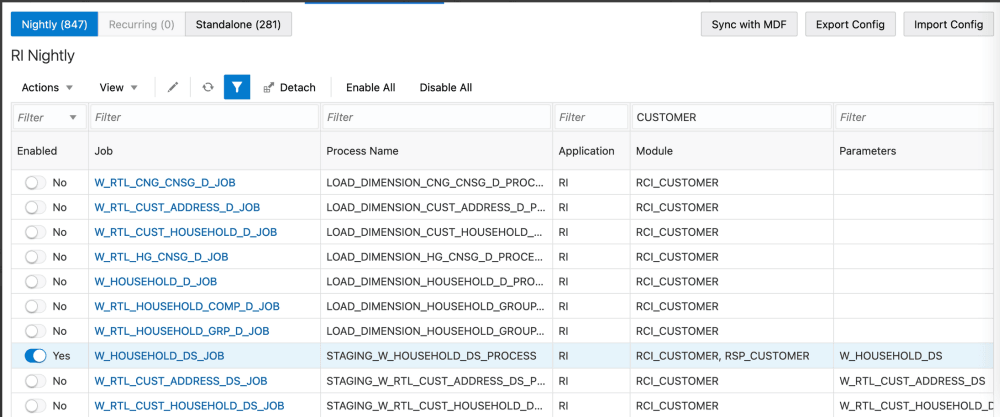Open the W_HOUSEHOLD_DS_JOB link
The width and height of the screenshot is (1000, 417).
coord(159,356)
